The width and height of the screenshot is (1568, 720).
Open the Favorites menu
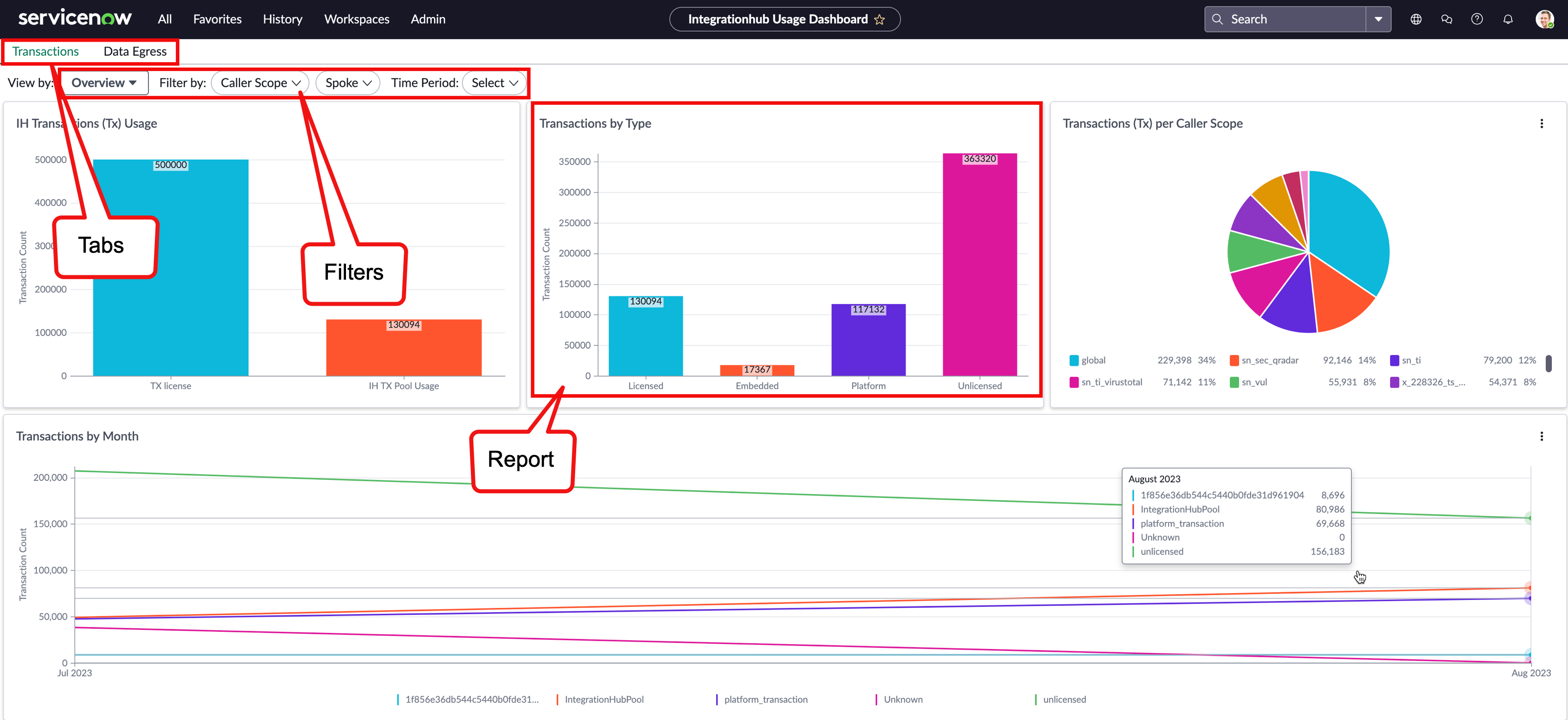pyautogui.click(x=217, y=20)
